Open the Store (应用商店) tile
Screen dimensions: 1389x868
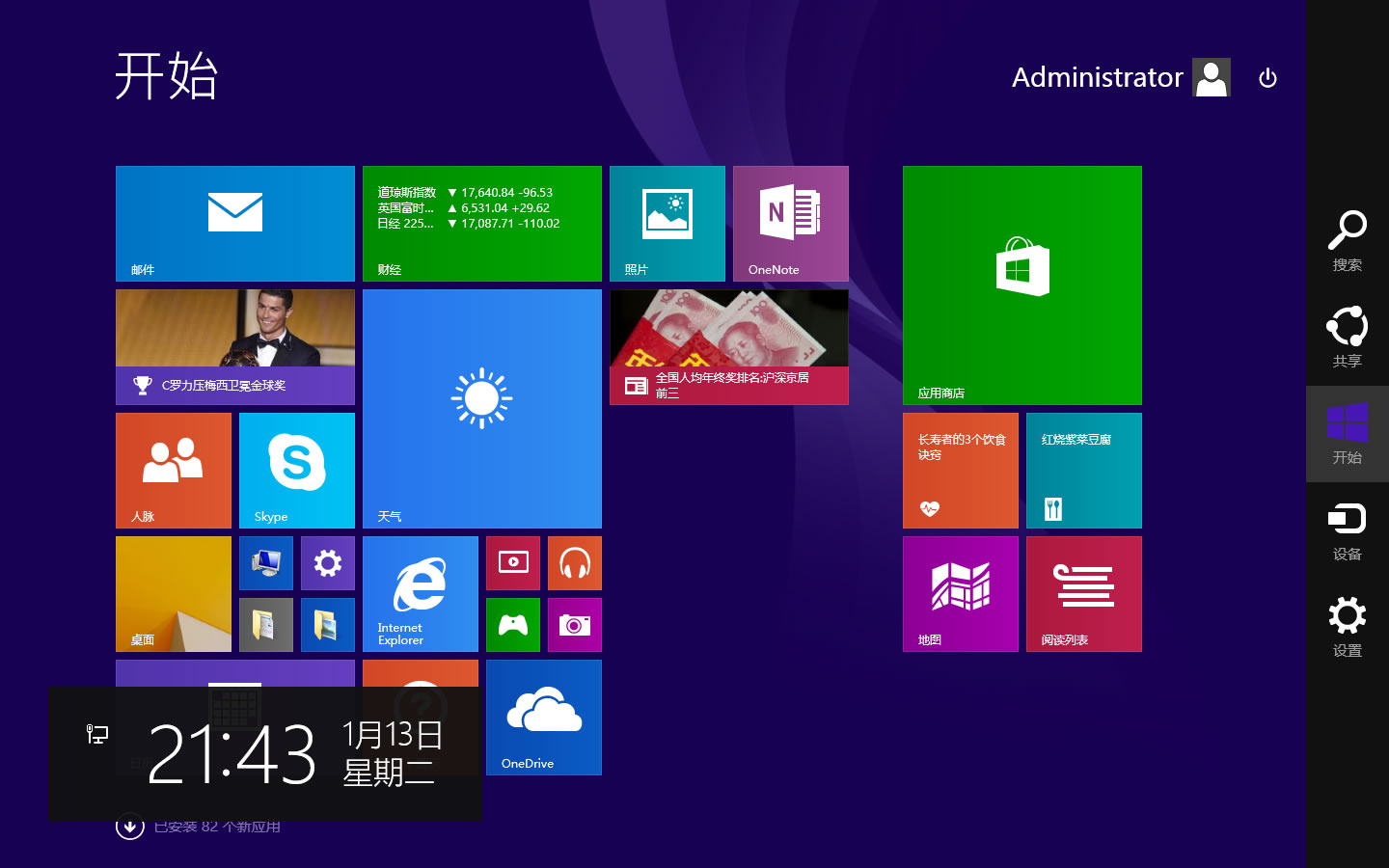tap(1022, 285)
